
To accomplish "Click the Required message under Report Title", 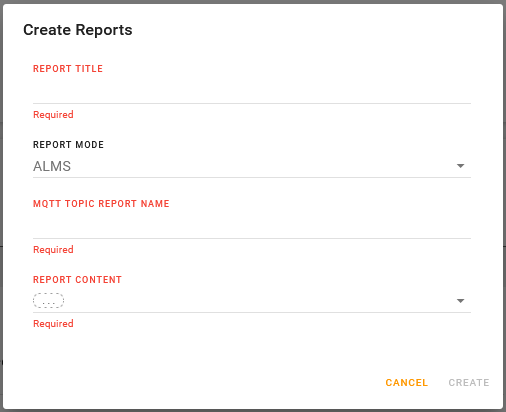I will pyautogui.click(x=53, y=115).
